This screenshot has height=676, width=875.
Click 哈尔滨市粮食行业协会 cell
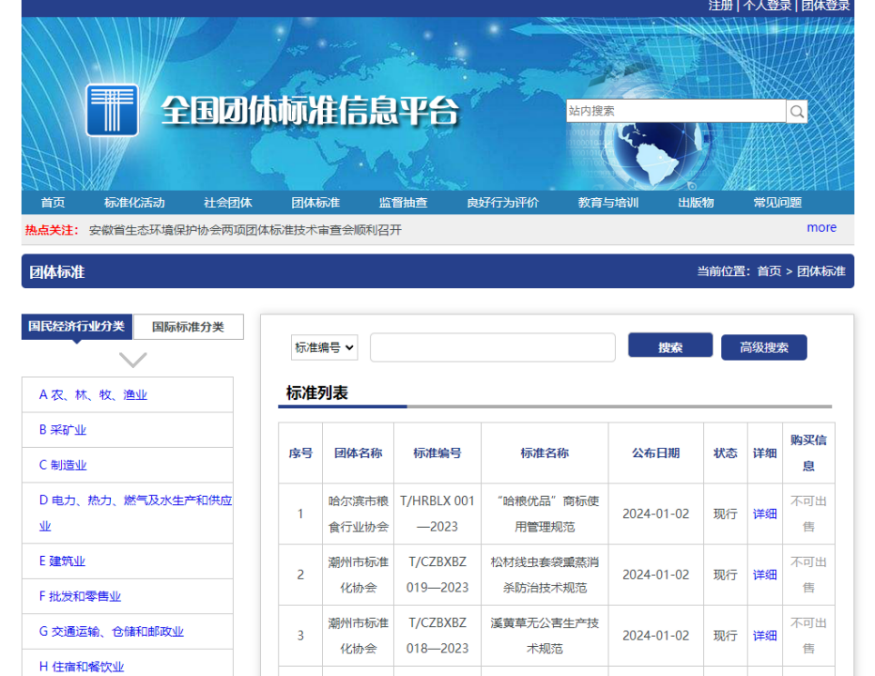(358, 514)
